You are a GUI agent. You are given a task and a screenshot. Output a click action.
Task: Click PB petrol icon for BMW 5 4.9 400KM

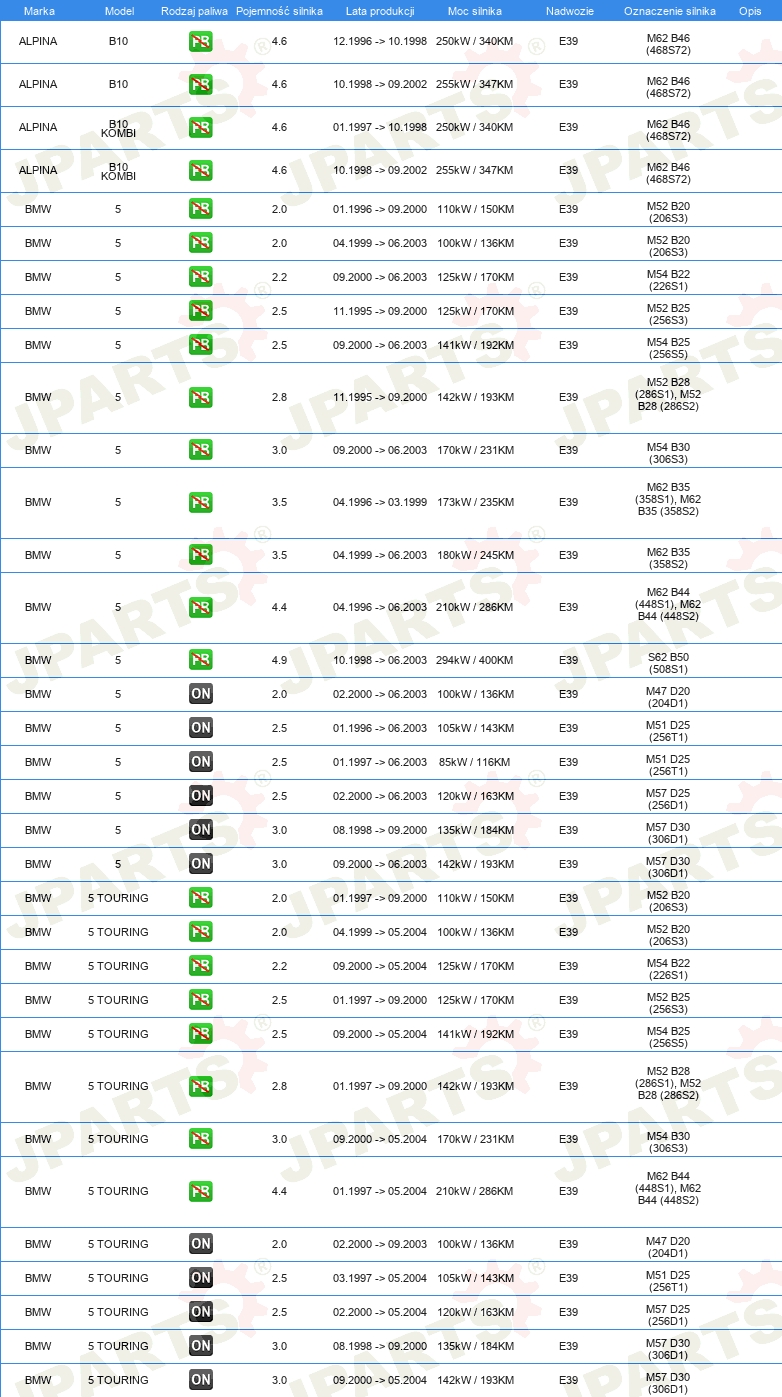tap(200, 660)
